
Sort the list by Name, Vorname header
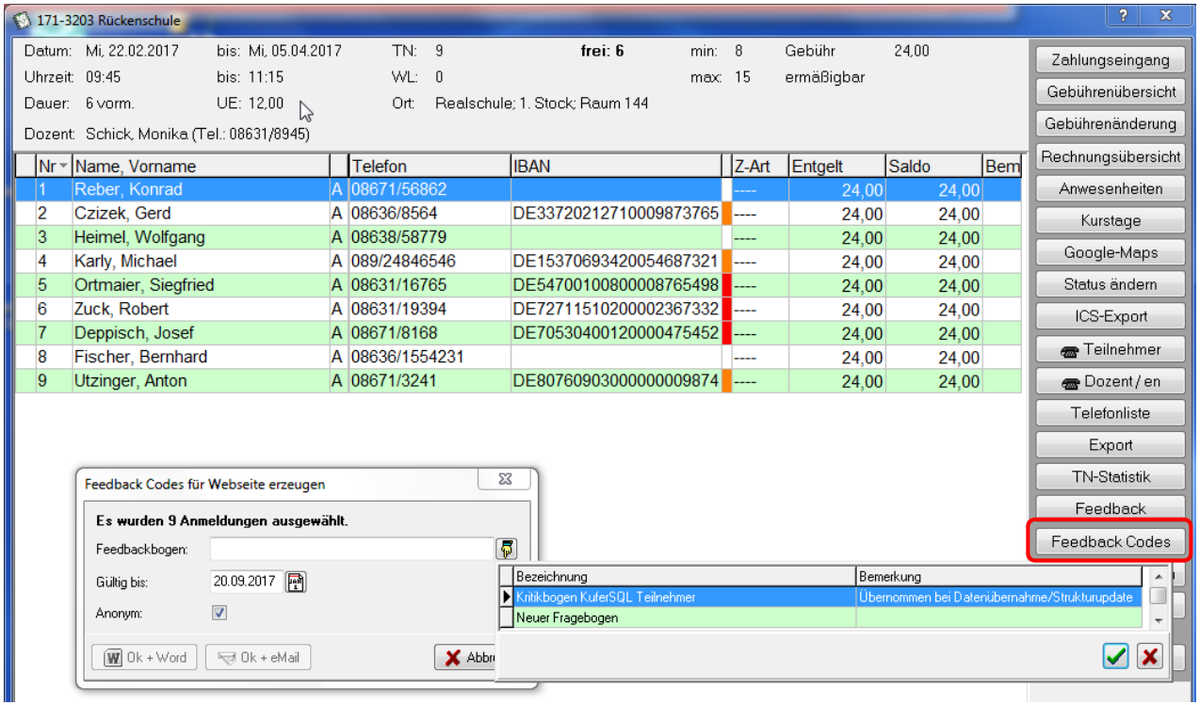click(201, 166)
